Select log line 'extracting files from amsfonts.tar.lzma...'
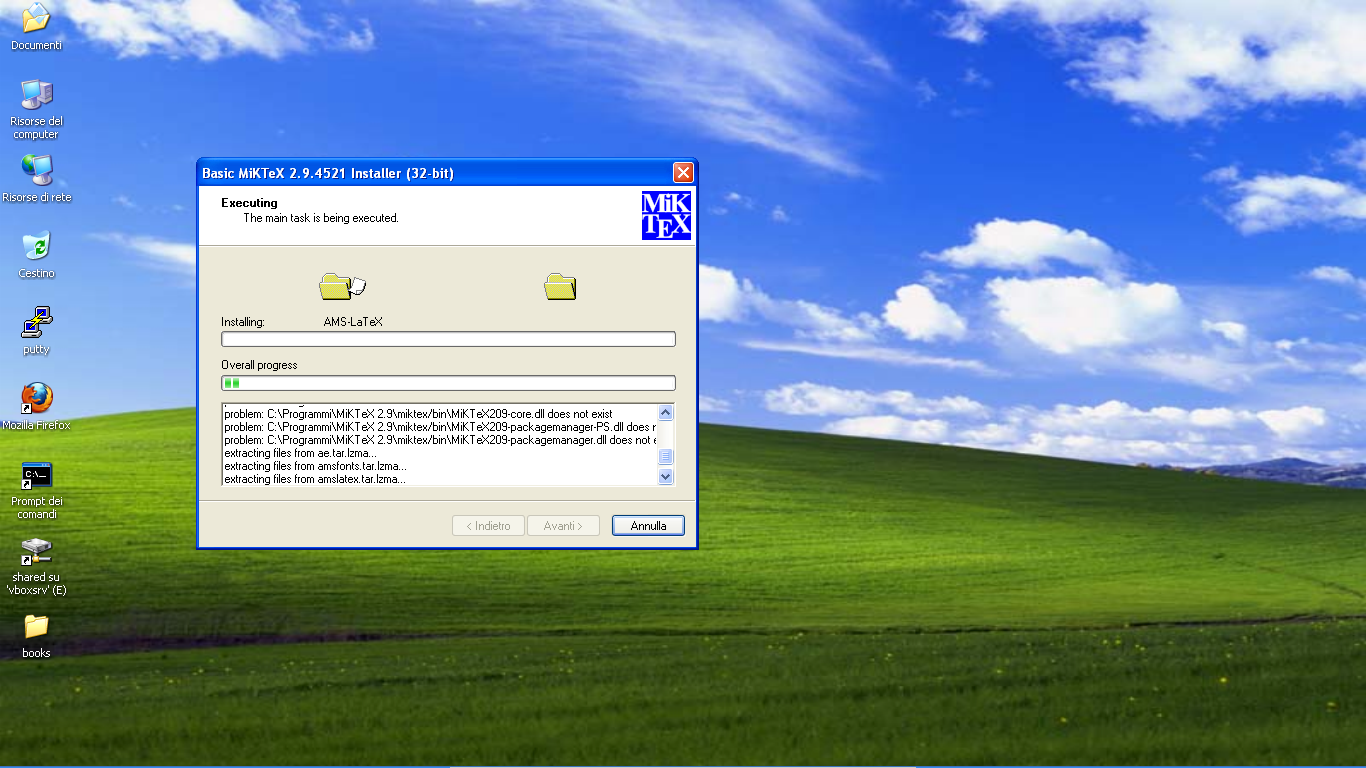The width and height of the screenshot is (1366, 768). (315, 466)
